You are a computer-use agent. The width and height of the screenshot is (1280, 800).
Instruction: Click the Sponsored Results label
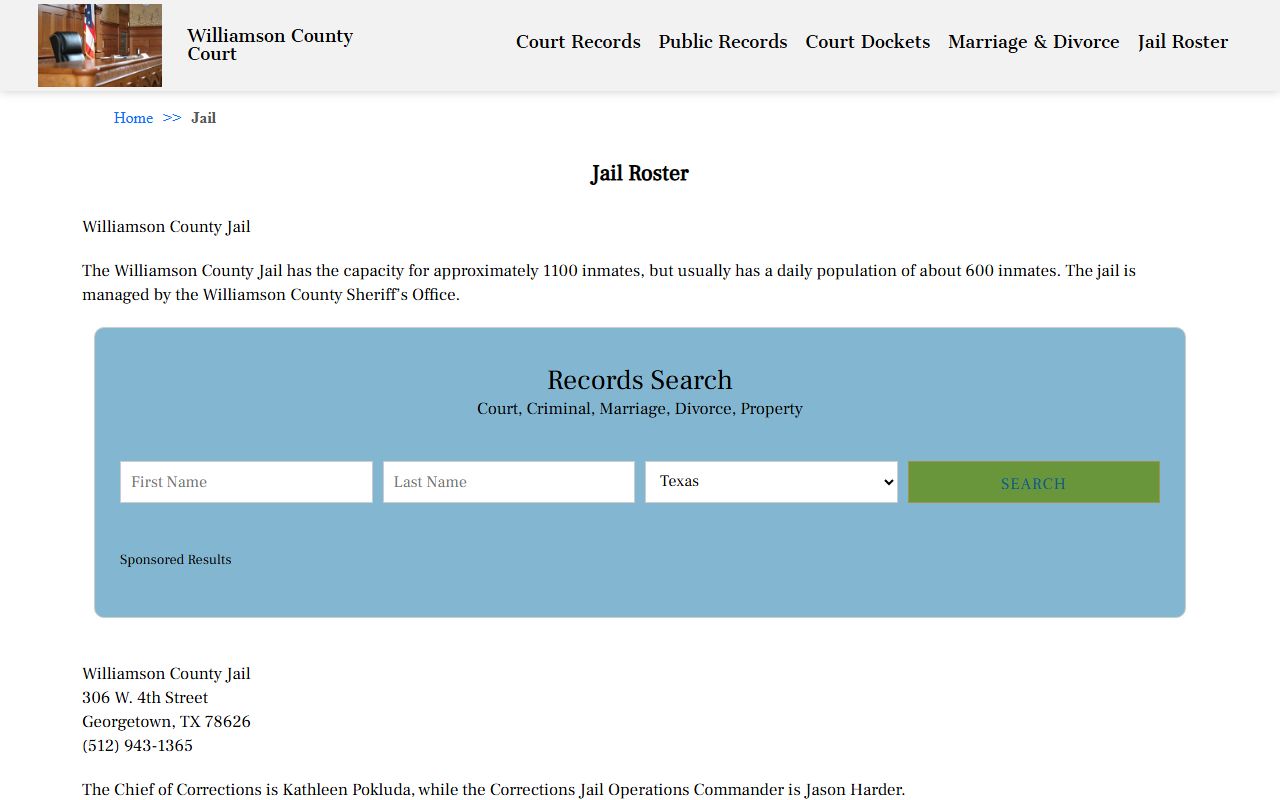pyautogui.click(x=176, y=560)
